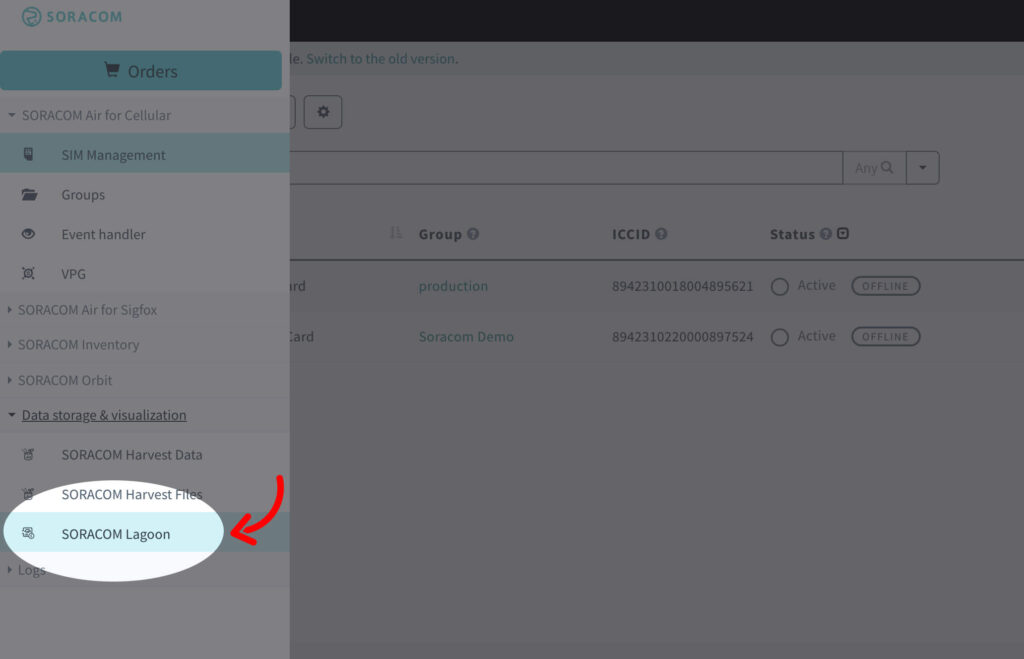Click the Orders button

pyautogui.click(x=141, y=71)
